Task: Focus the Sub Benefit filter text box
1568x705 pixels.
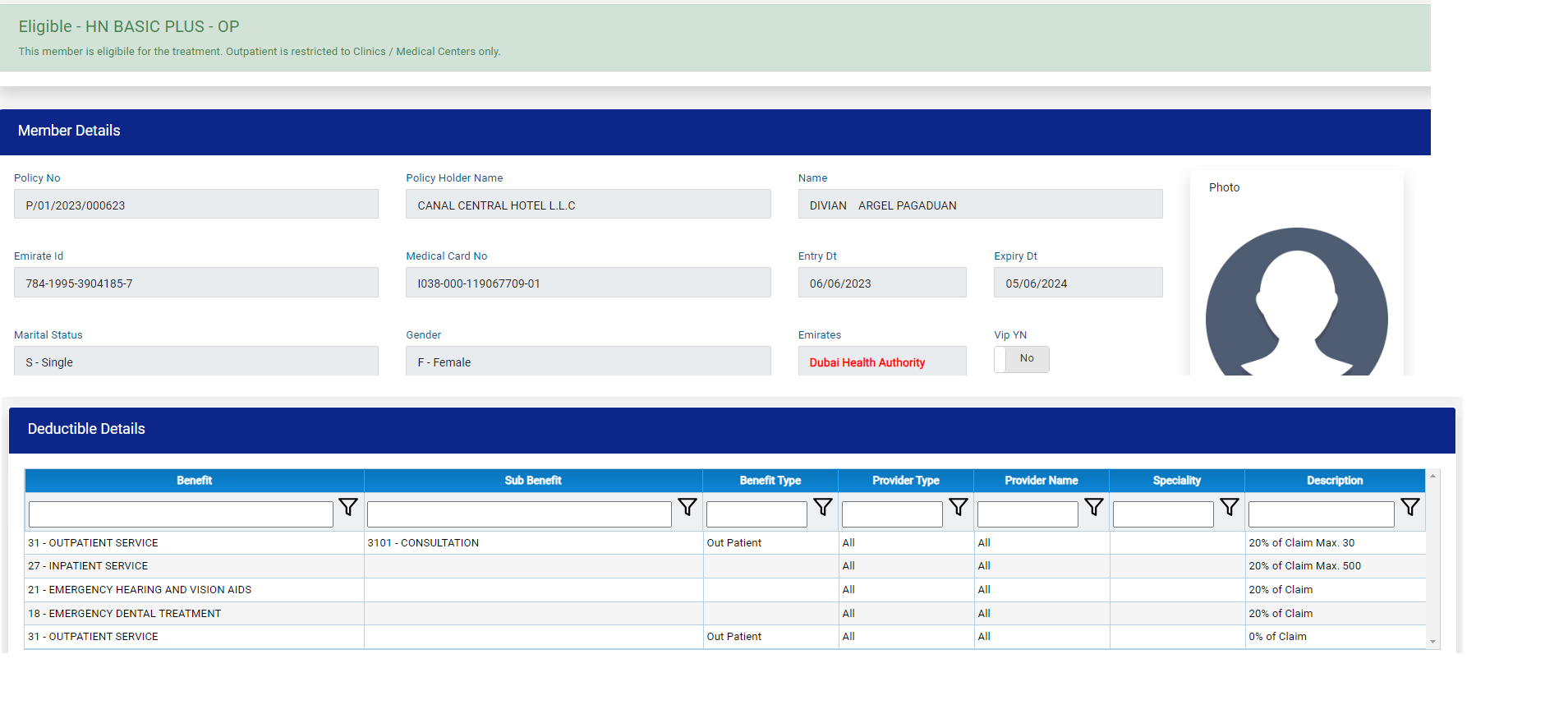Action: tap(519, 514)
